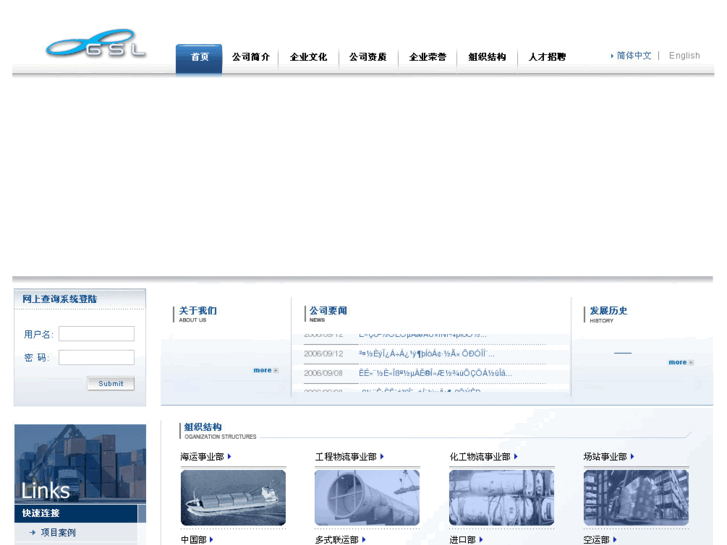Click the Submit login button
727x545 pixels.
pyautogui.click(x=111, y=384)
